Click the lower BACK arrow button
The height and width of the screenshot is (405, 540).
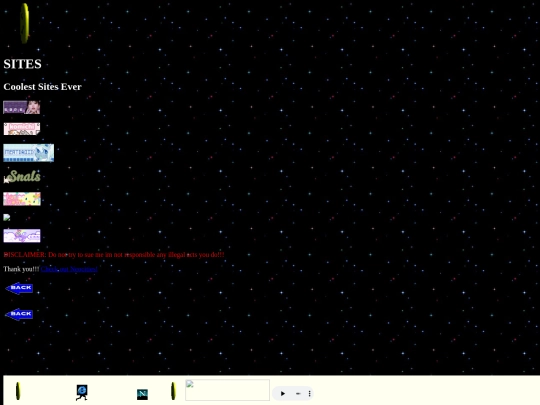click(19, 314)
